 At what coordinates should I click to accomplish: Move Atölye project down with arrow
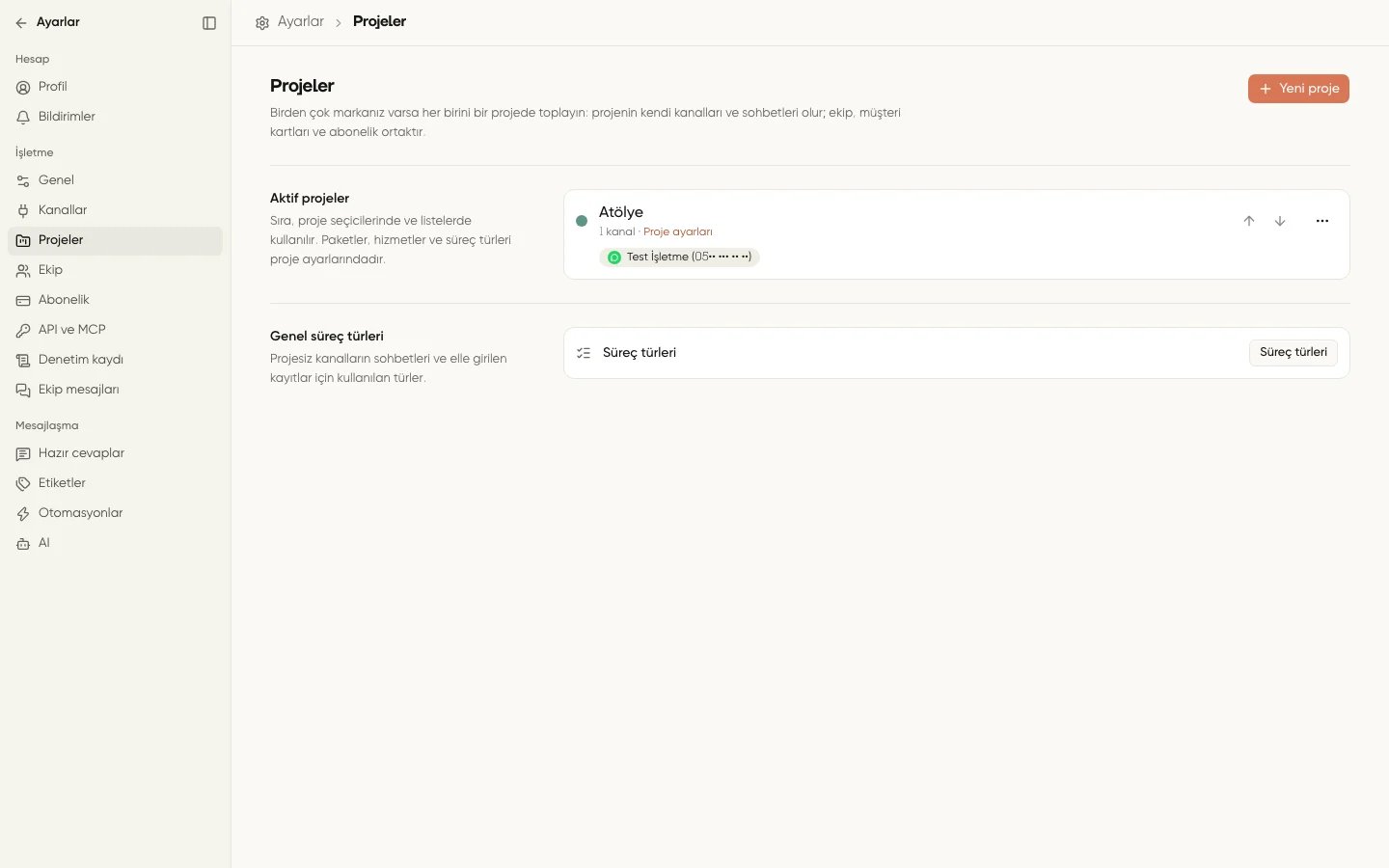[x=1280, y=221]
